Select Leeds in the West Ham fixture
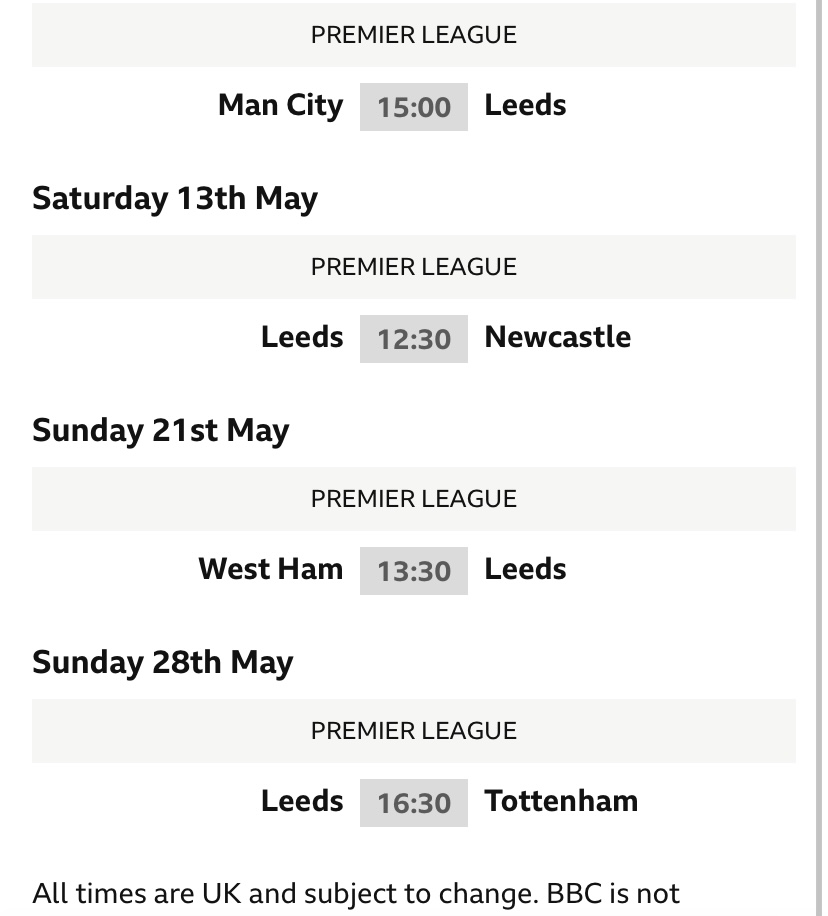828x916 pixels. (x=525, y=569)
